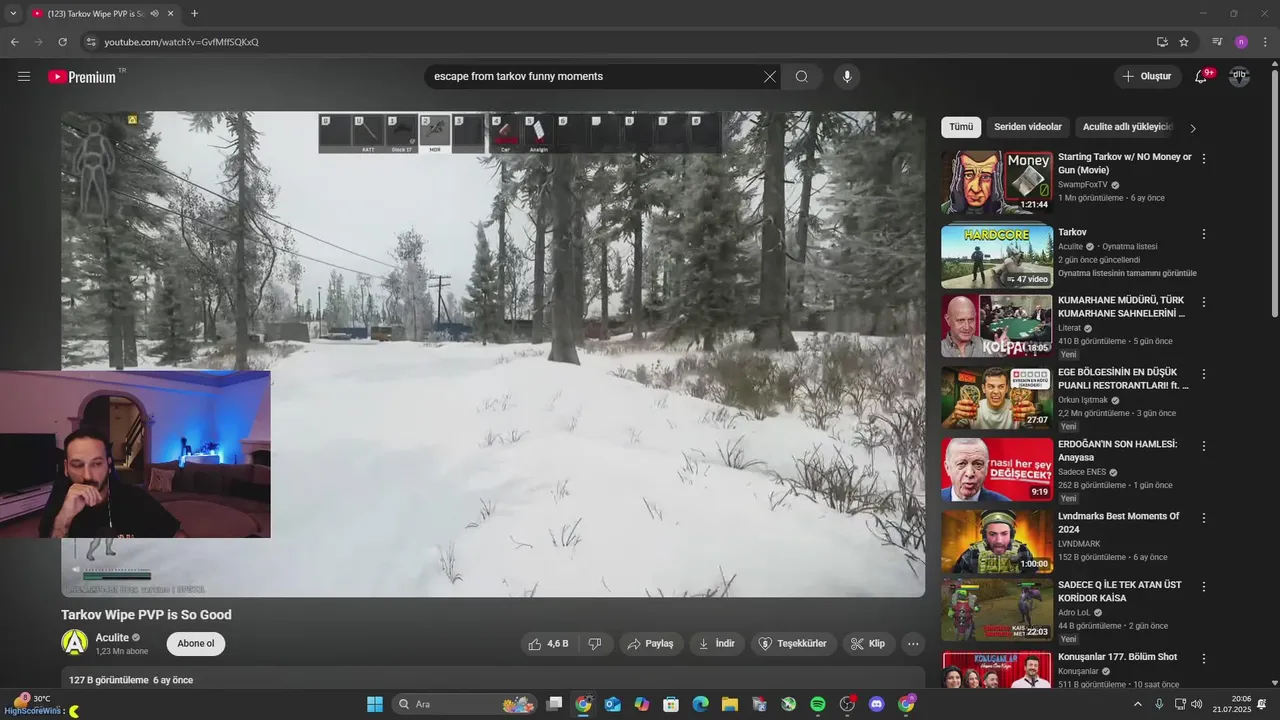Open the Windows Start menu

(x=375, y=704)
